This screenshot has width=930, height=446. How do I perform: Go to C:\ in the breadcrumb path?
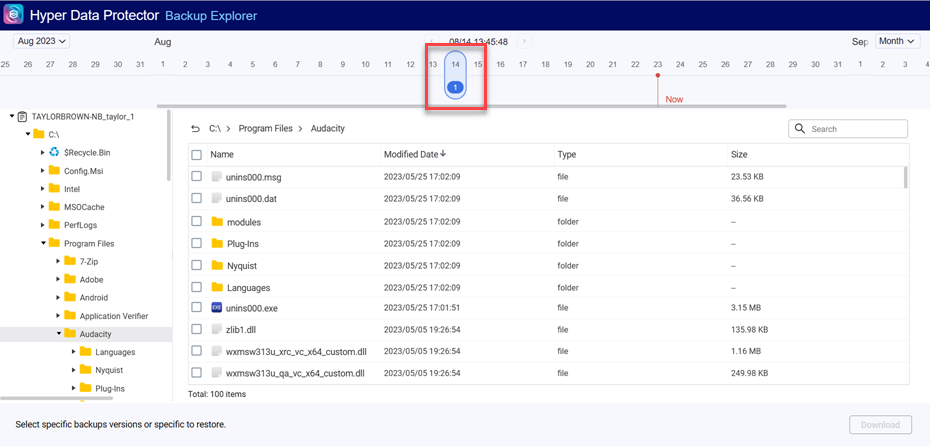215,128
